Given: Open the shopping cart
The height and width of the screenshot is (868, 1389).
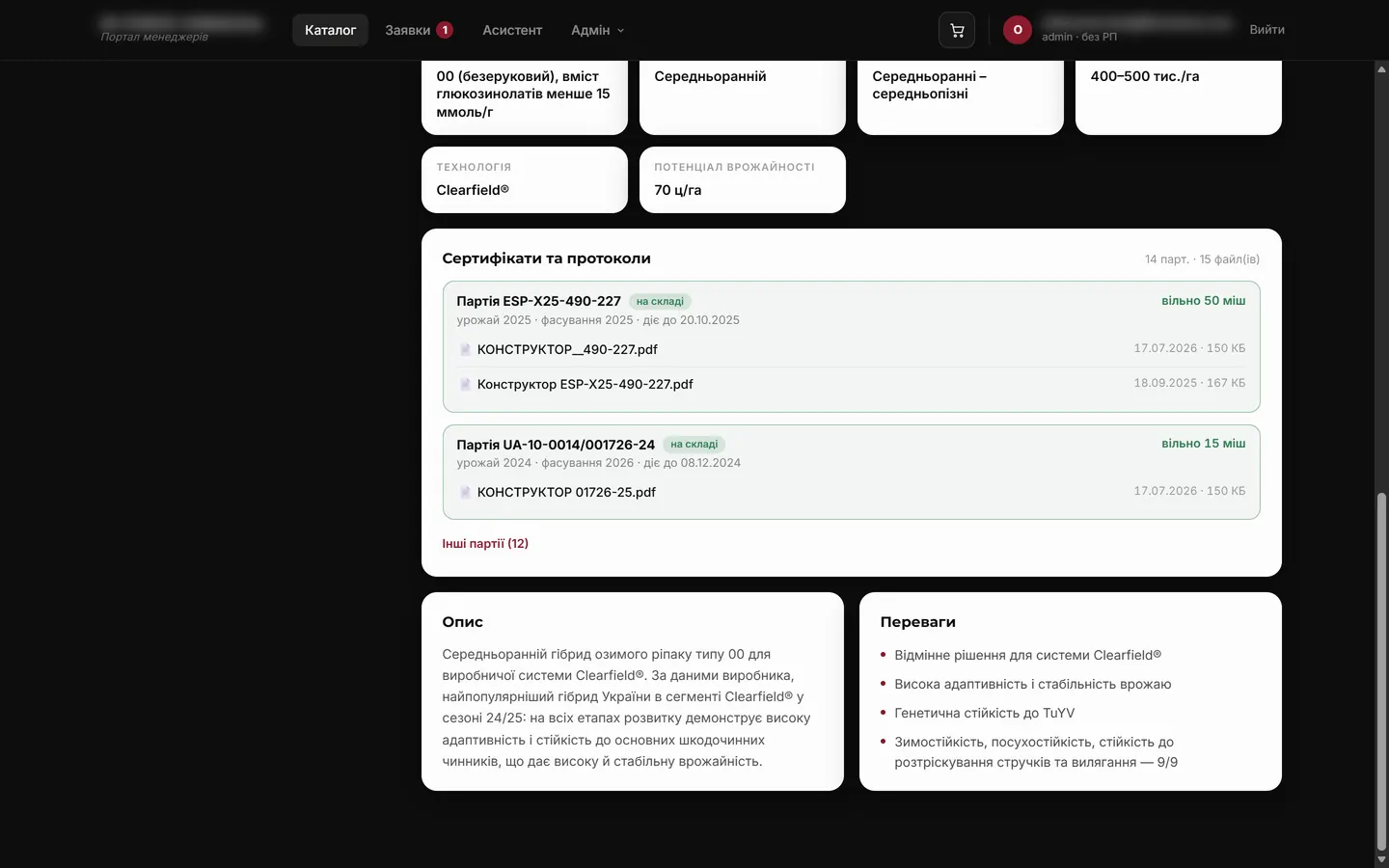Looking at the screenshot, I should coord(957,30).
